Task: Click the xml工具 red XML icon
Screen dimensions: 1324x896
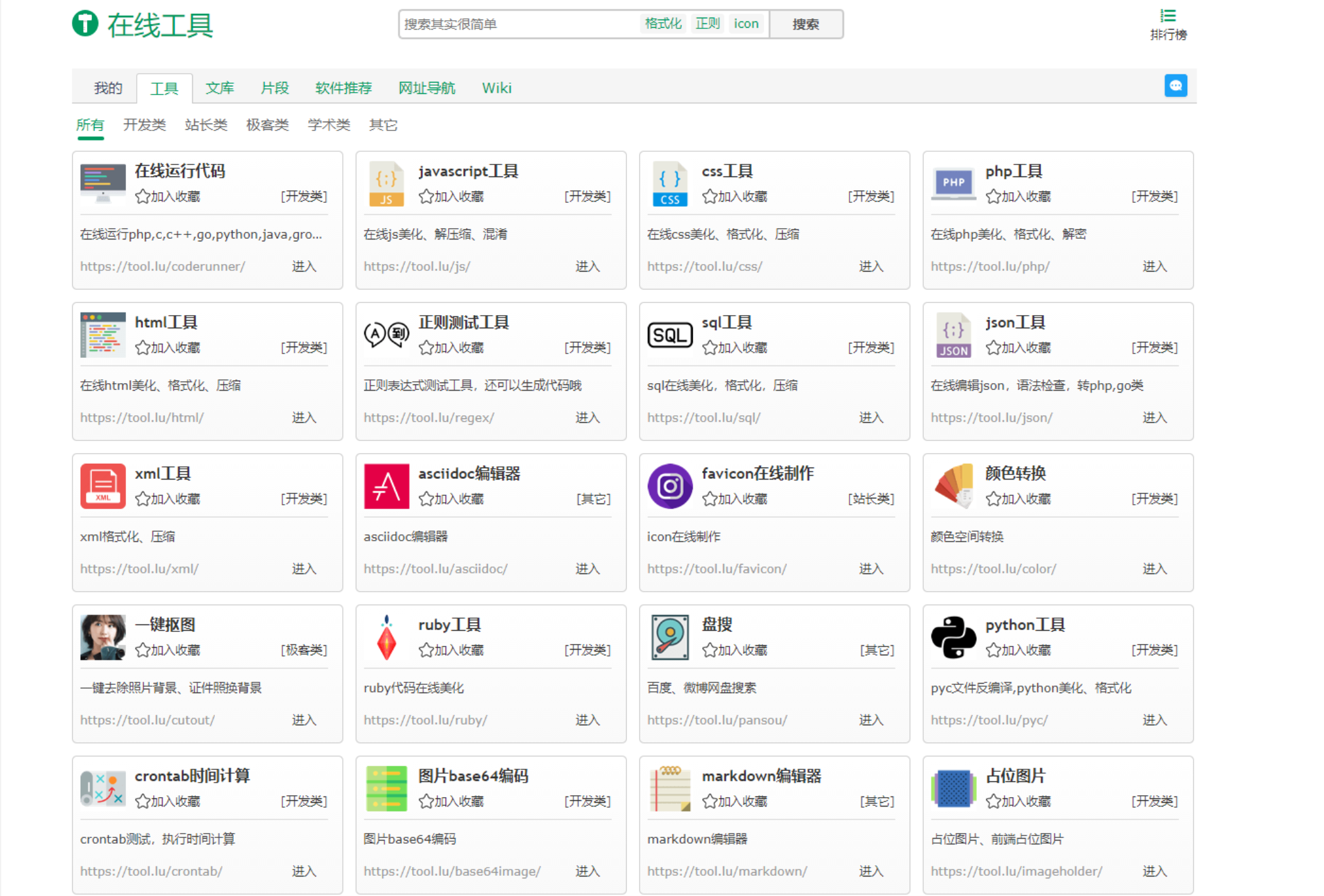Action: (x=103, y=486)
